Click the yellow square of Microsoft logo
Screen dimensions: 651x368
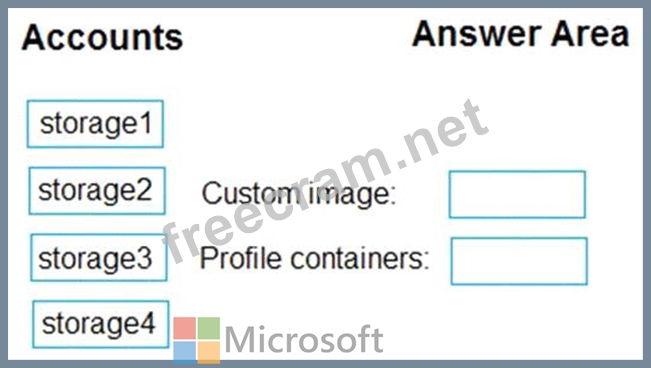[209, 353]
